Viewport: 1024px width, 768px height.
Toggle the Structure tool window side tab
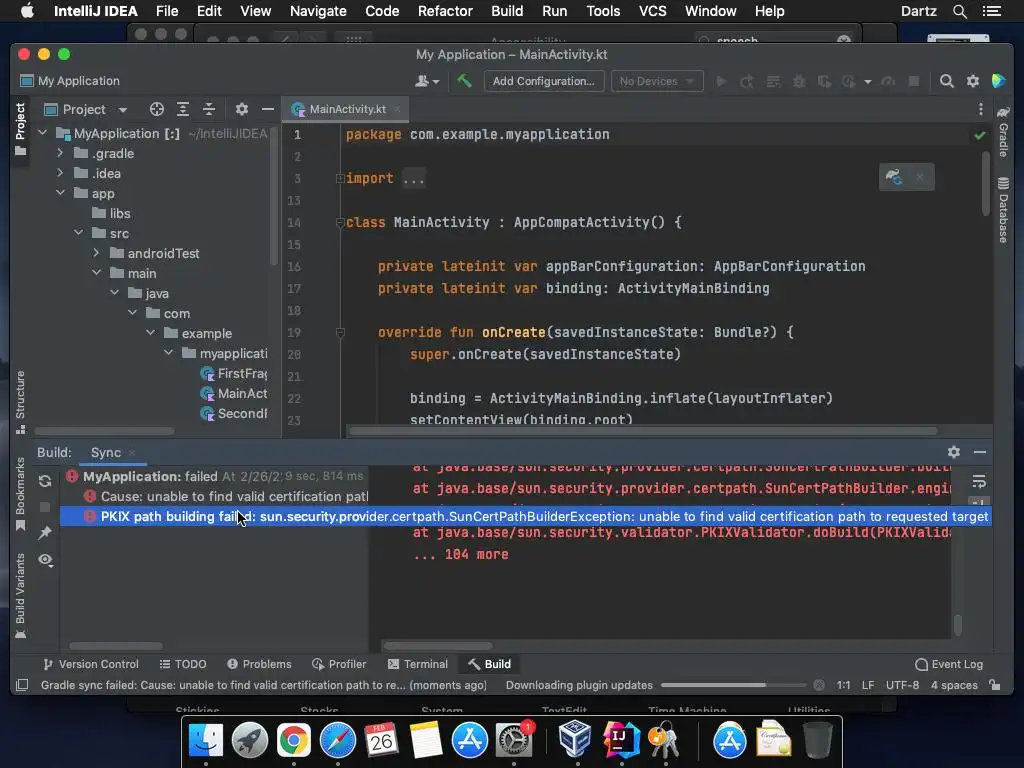coord(20,402)
